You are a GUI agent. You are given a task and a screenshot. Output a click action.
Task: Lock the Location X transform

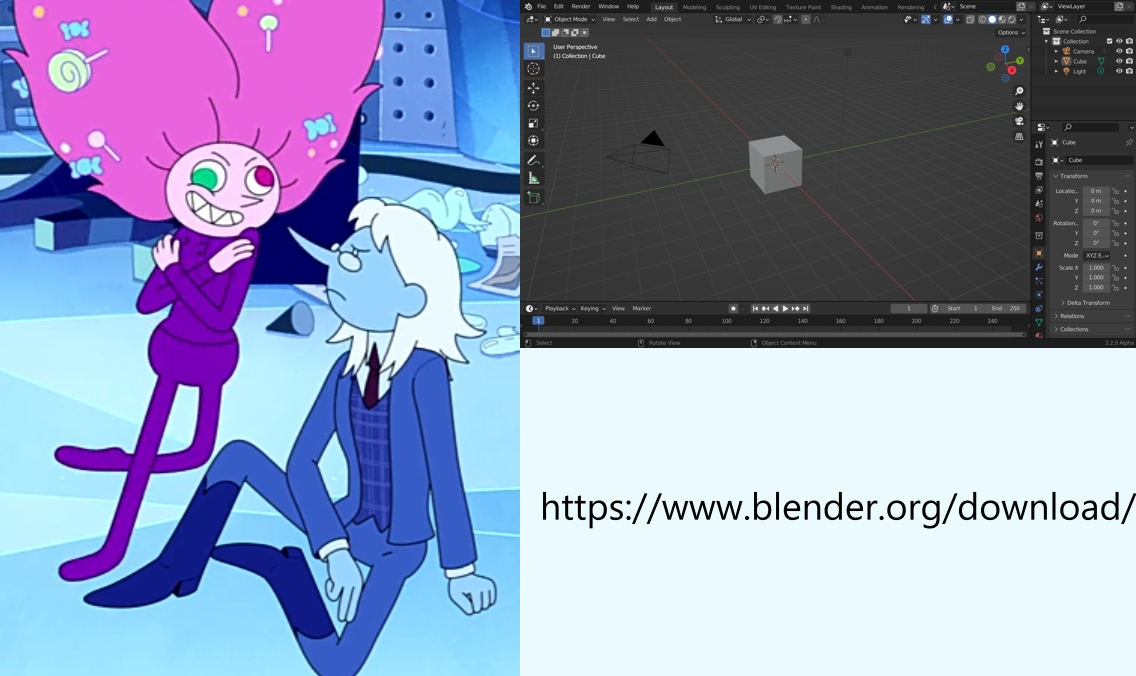[1116, 191]
